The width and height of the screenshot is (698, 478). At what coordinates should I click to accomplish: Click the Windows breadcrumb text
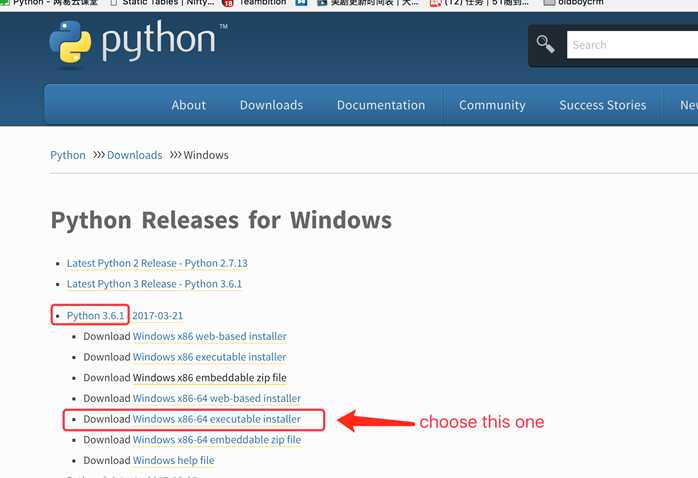[206, 155]
